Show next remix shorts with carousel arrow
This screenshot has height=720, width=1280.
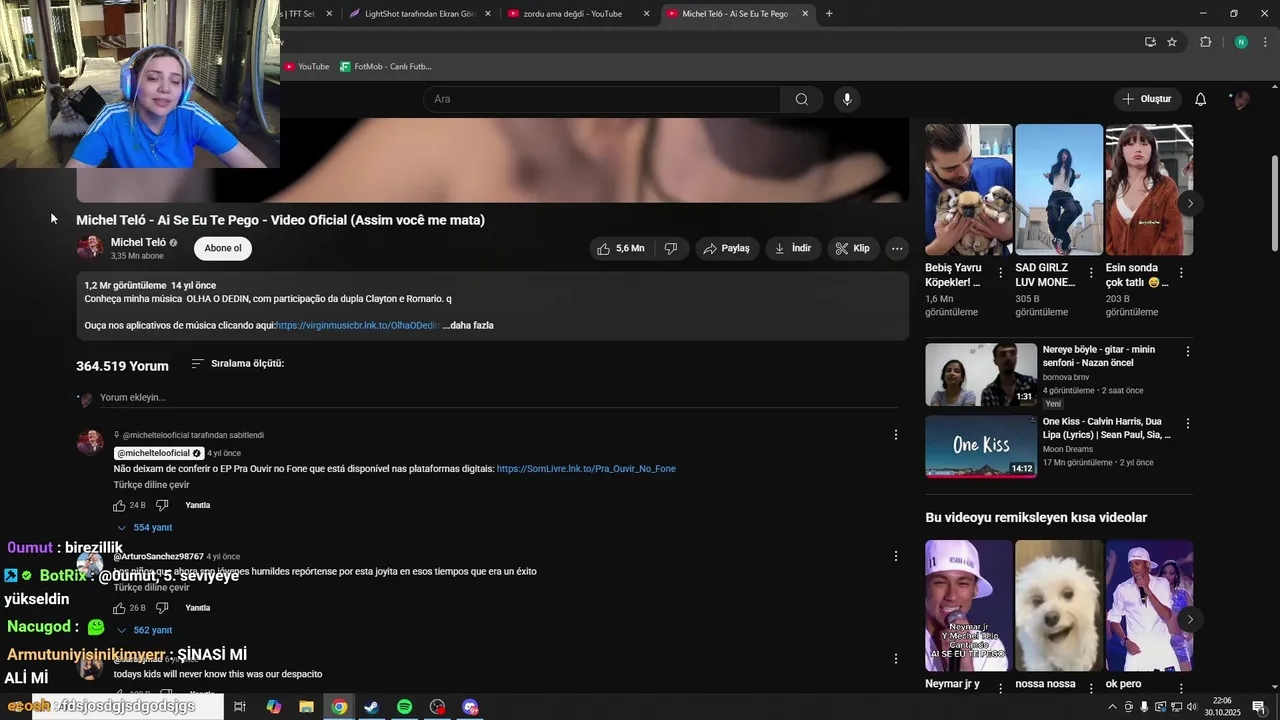pos(1190,620)
